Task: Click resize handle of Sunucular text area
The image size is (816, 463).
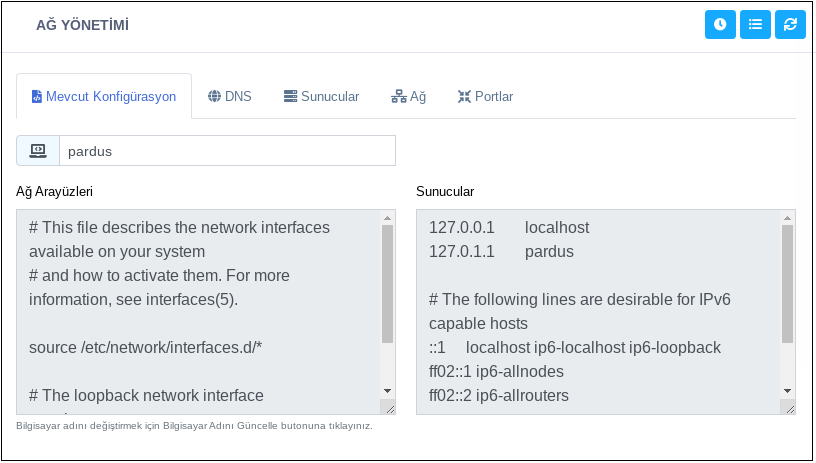Action: pos(789,407)
